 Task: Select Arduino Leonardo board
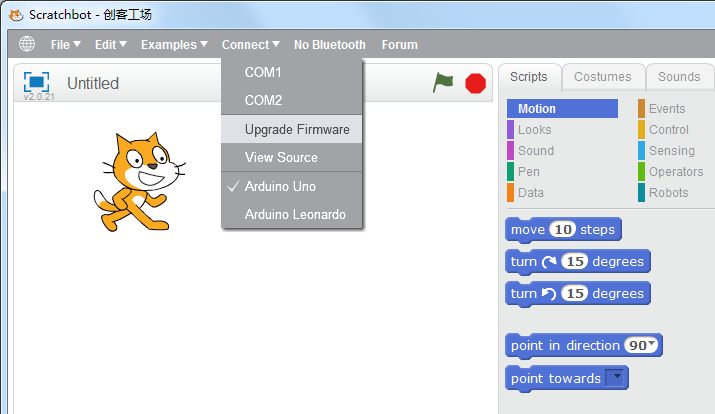[x=292, y=214]
